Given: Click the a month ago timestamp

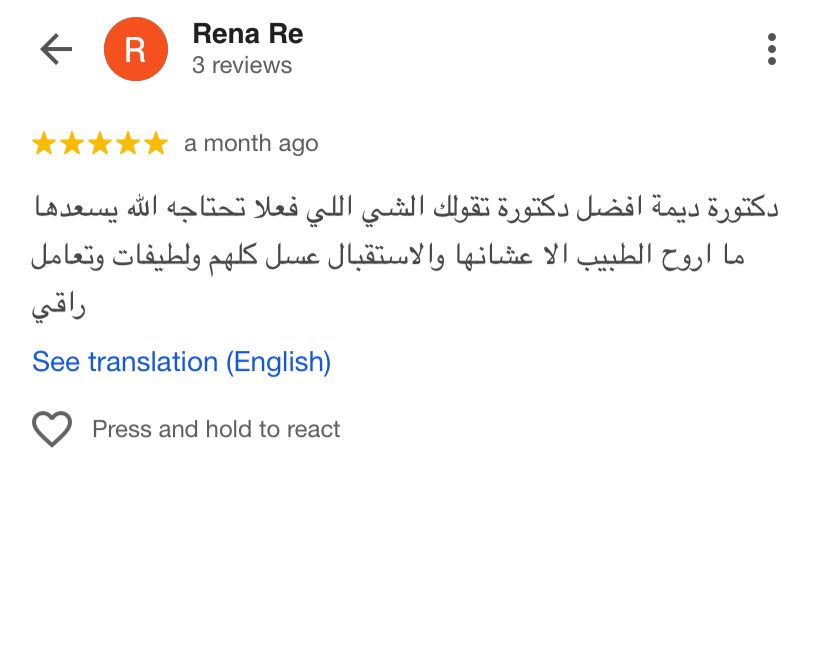Looking at the screenshot, I should point(250,143).
